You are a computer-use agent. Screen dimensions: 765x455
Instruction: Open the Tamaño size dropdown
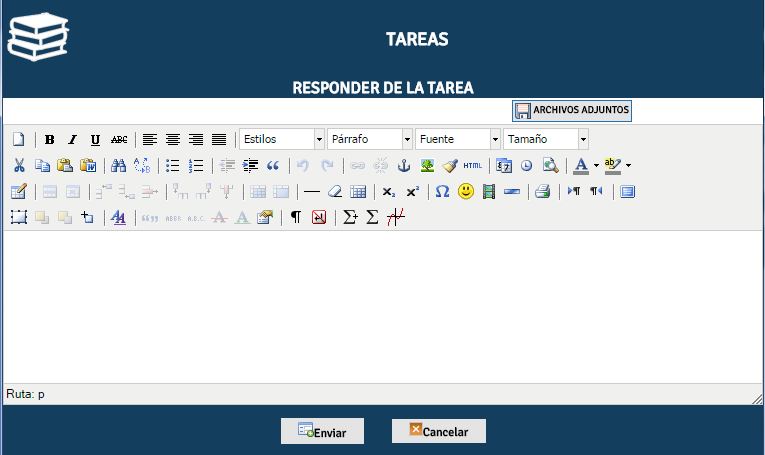546,139
